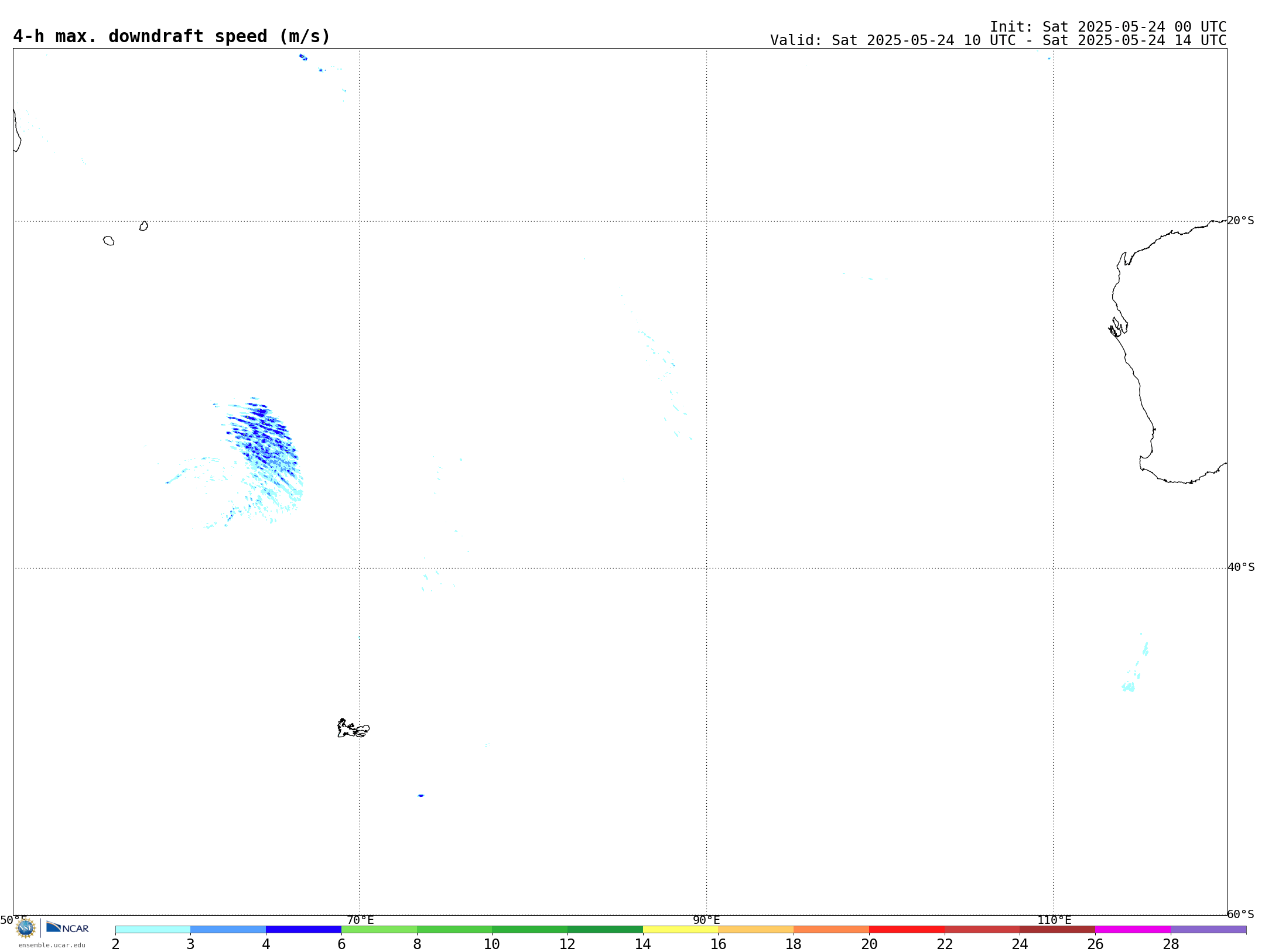Click the 70°E longitude label
The width and height of the screenshot is (1265, 952).
(x=360, y=920)
